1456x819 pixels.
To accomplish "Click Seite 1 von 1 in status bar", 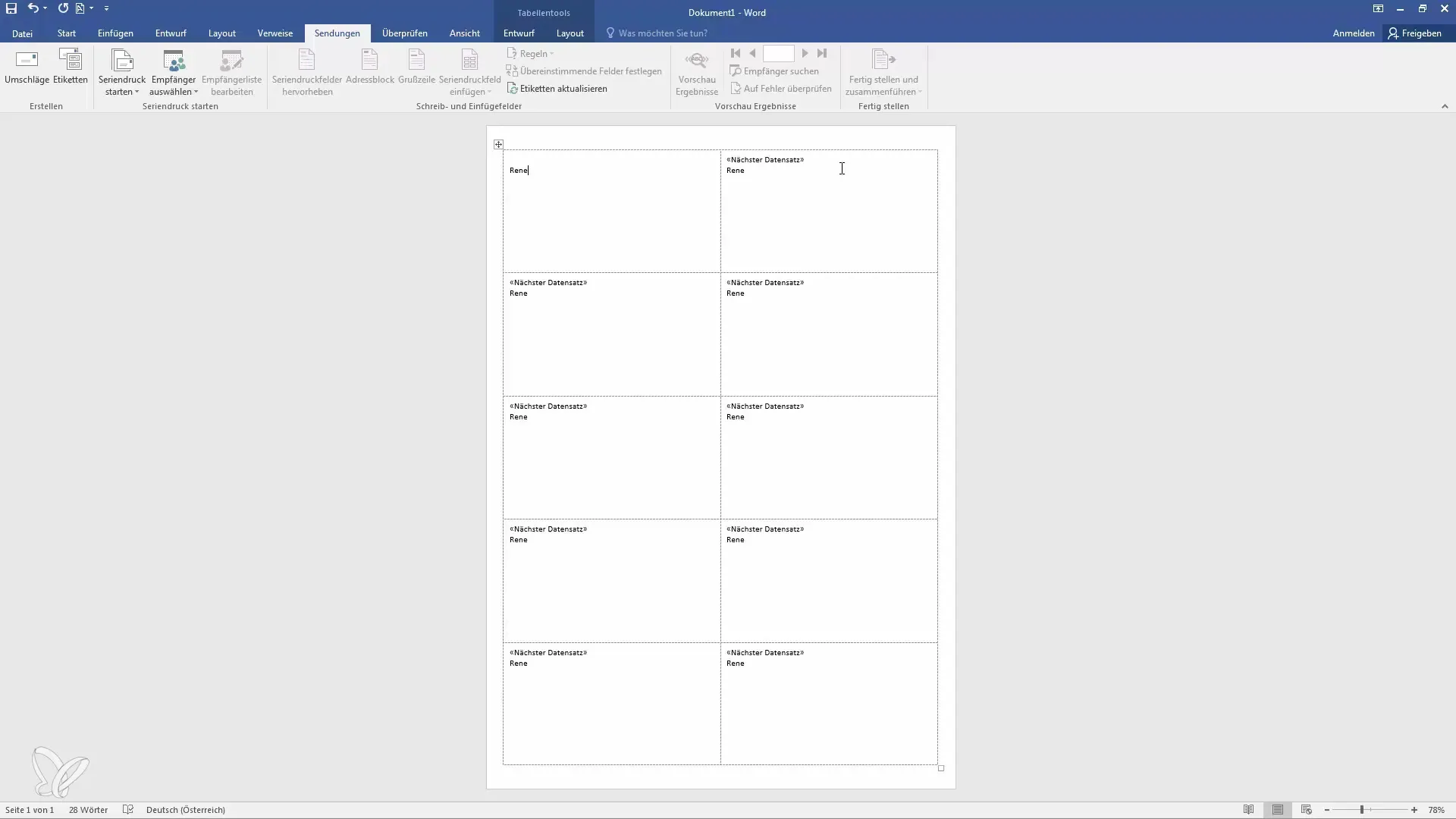I will pos(30,810).
